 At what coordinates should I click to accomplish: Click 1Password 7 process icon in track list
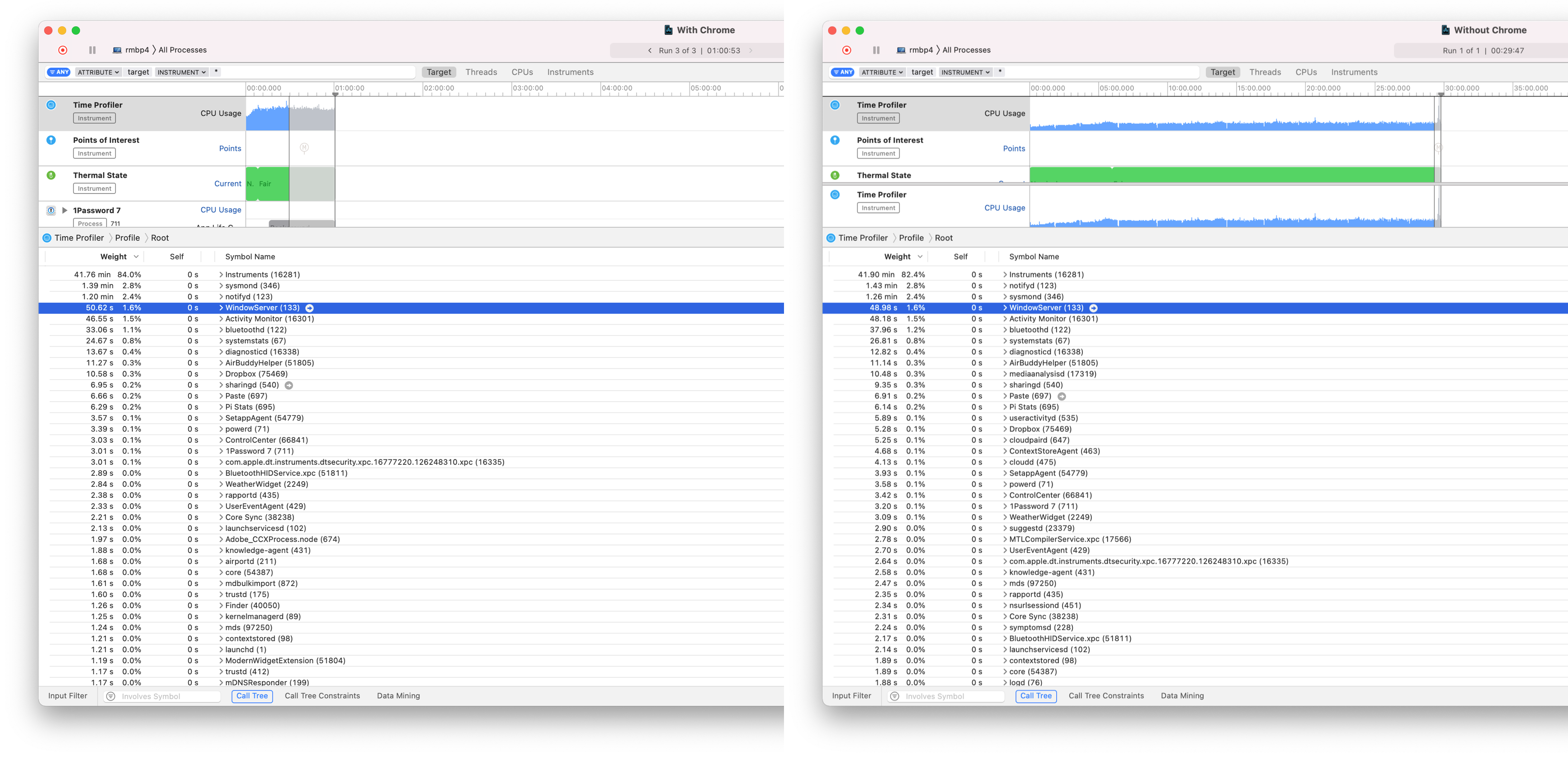click(51, 211)
